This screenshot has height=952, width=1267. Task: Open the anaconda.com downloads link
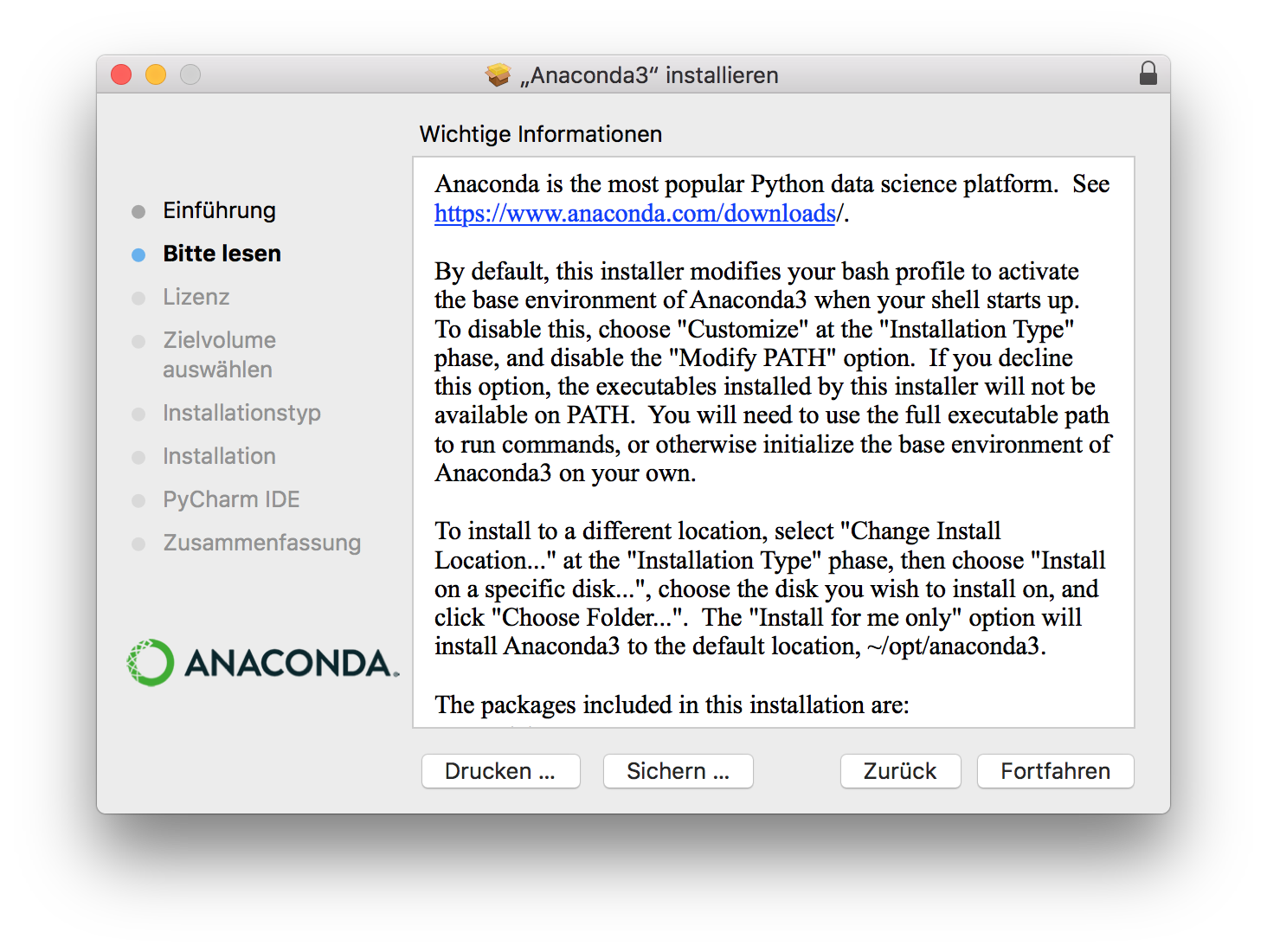635,213
